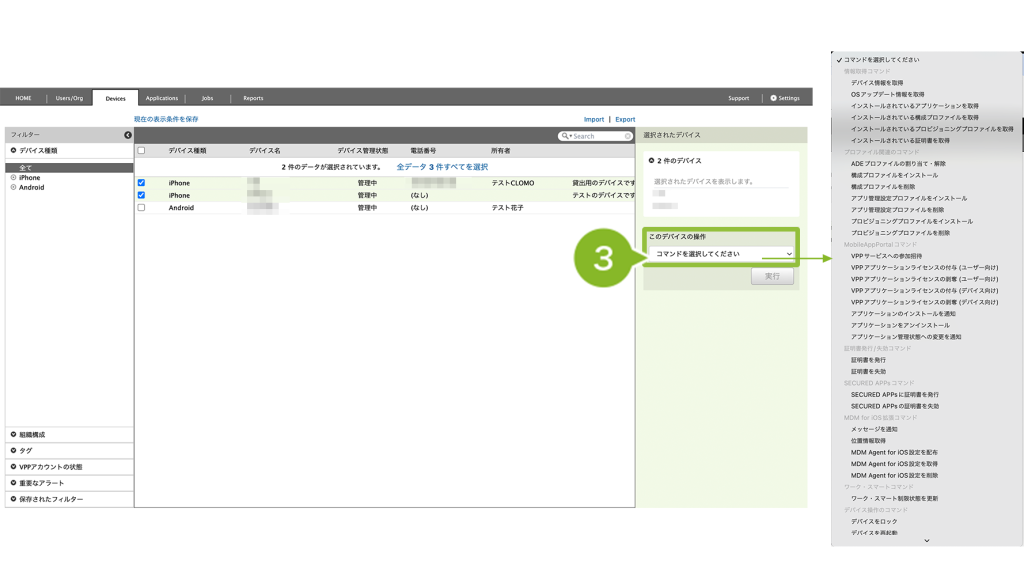Click the expand icon beside iPhone filter

point(13,177)
